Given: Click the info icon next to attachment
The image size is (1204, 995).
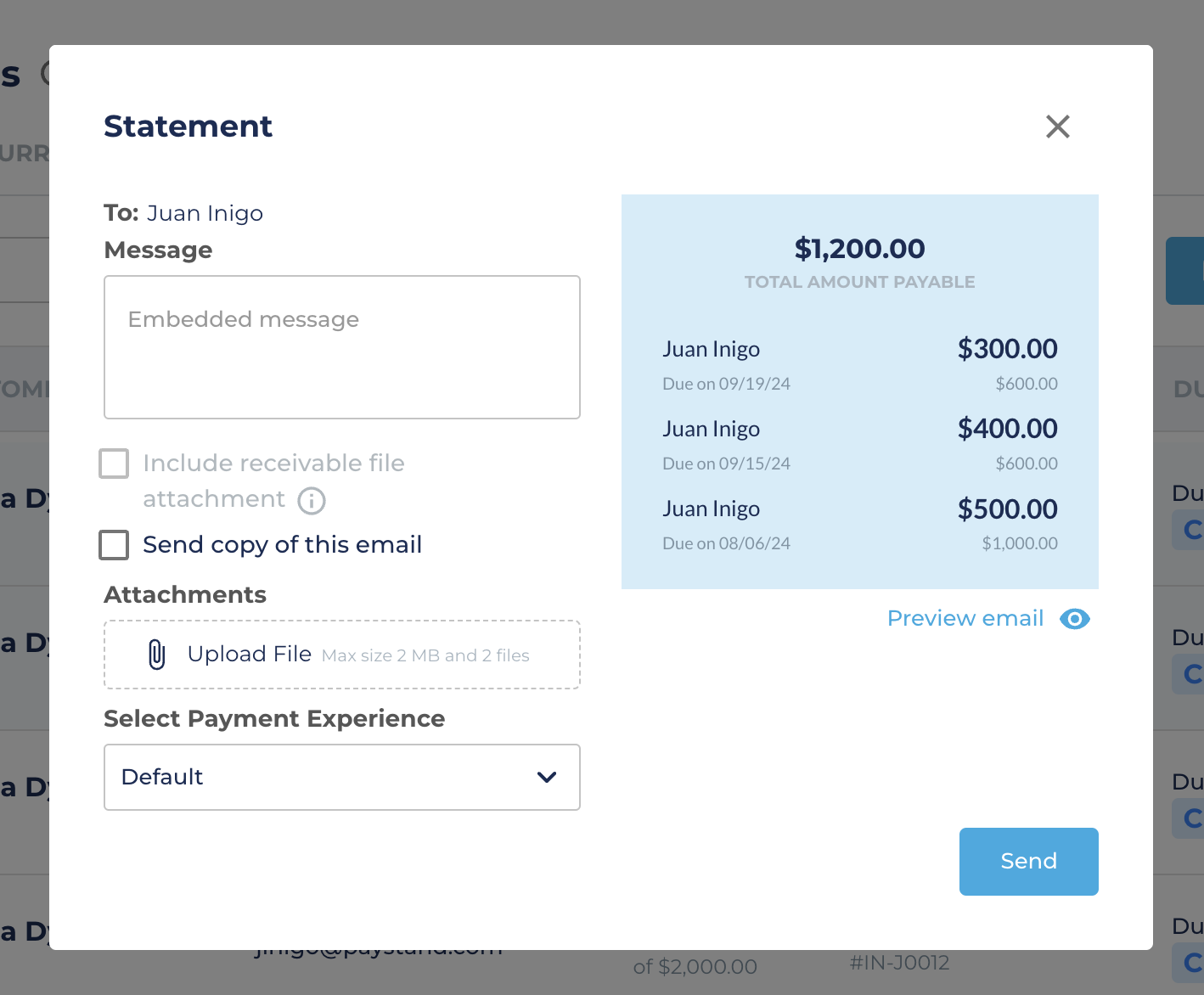Looking at the screenshot, I should pos(312,501).
